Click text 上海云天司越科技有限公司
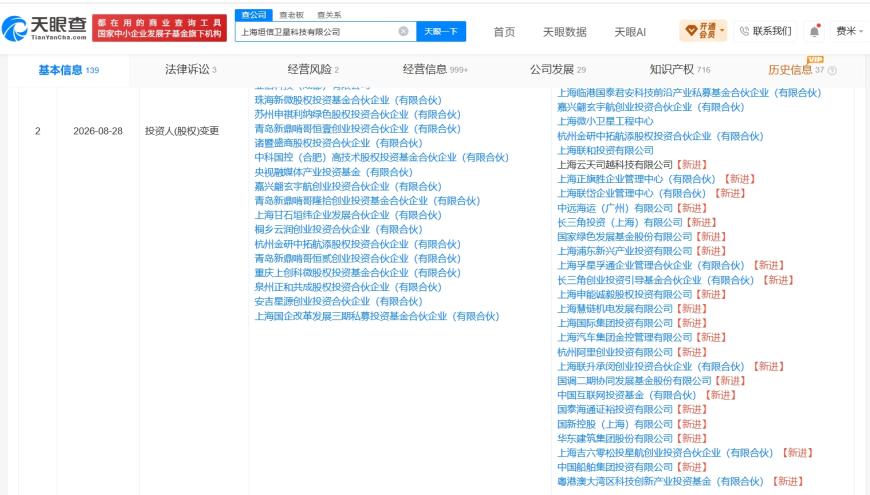 [615, 164]
